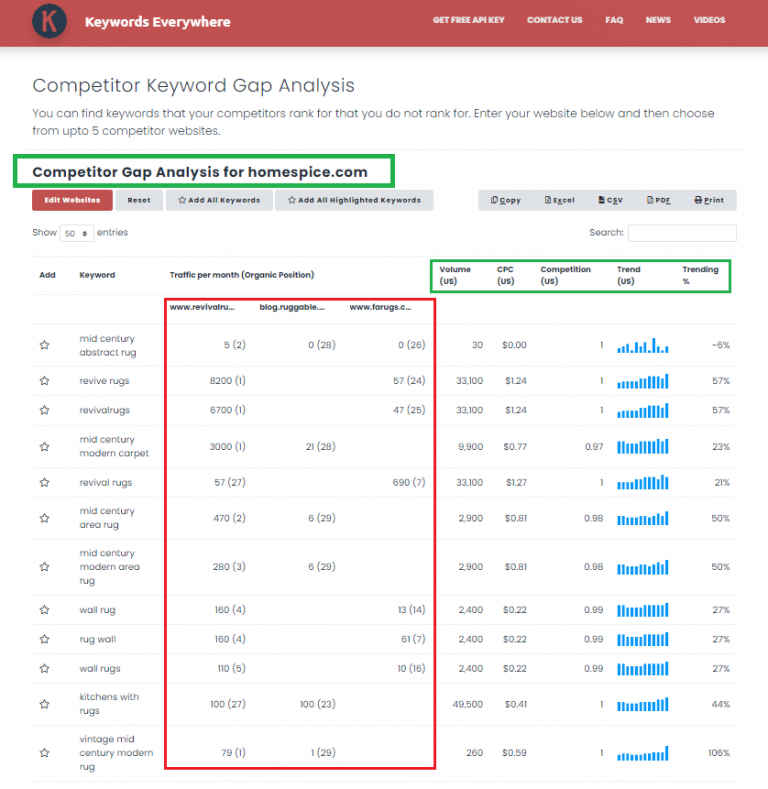Click the '-6%' trending value

click(x=721, y=345)
